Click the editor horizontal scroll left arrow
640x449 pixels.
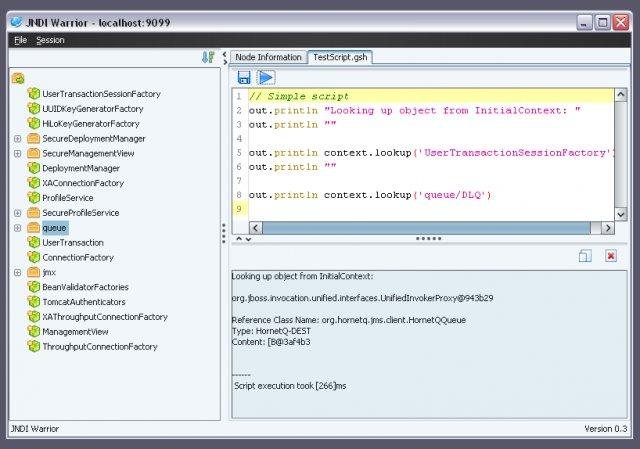[x=256, y=228]
